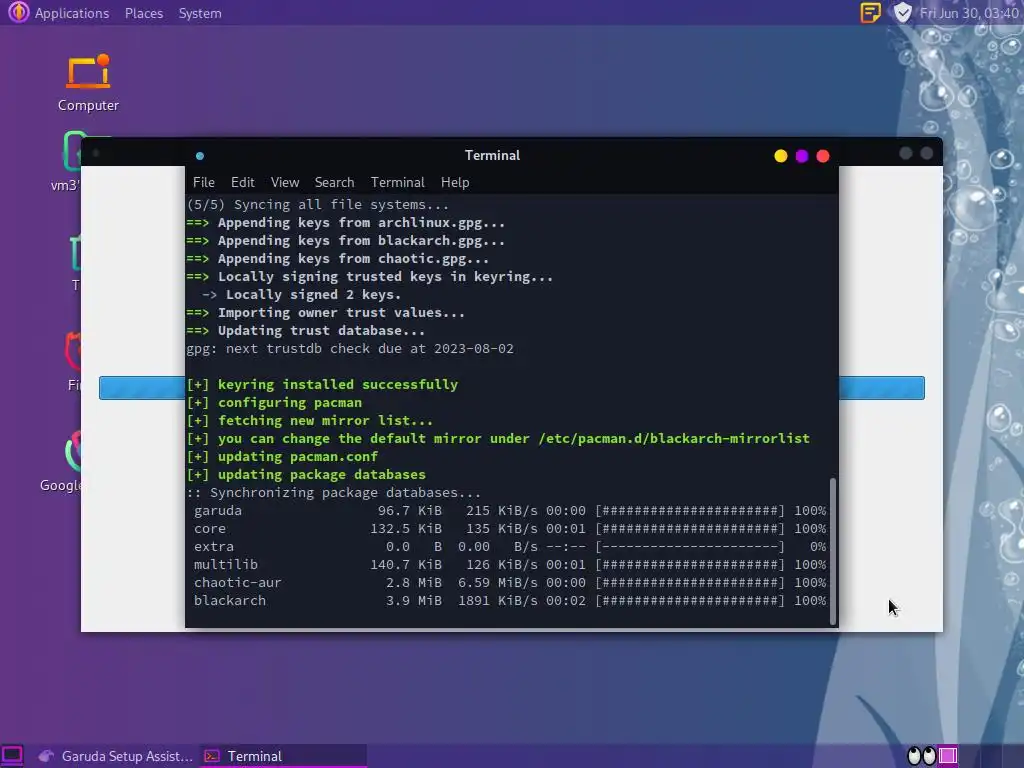Click the right gray dot on background window
The width and height of the screenshot is (1024, 768).
(927, 153)
